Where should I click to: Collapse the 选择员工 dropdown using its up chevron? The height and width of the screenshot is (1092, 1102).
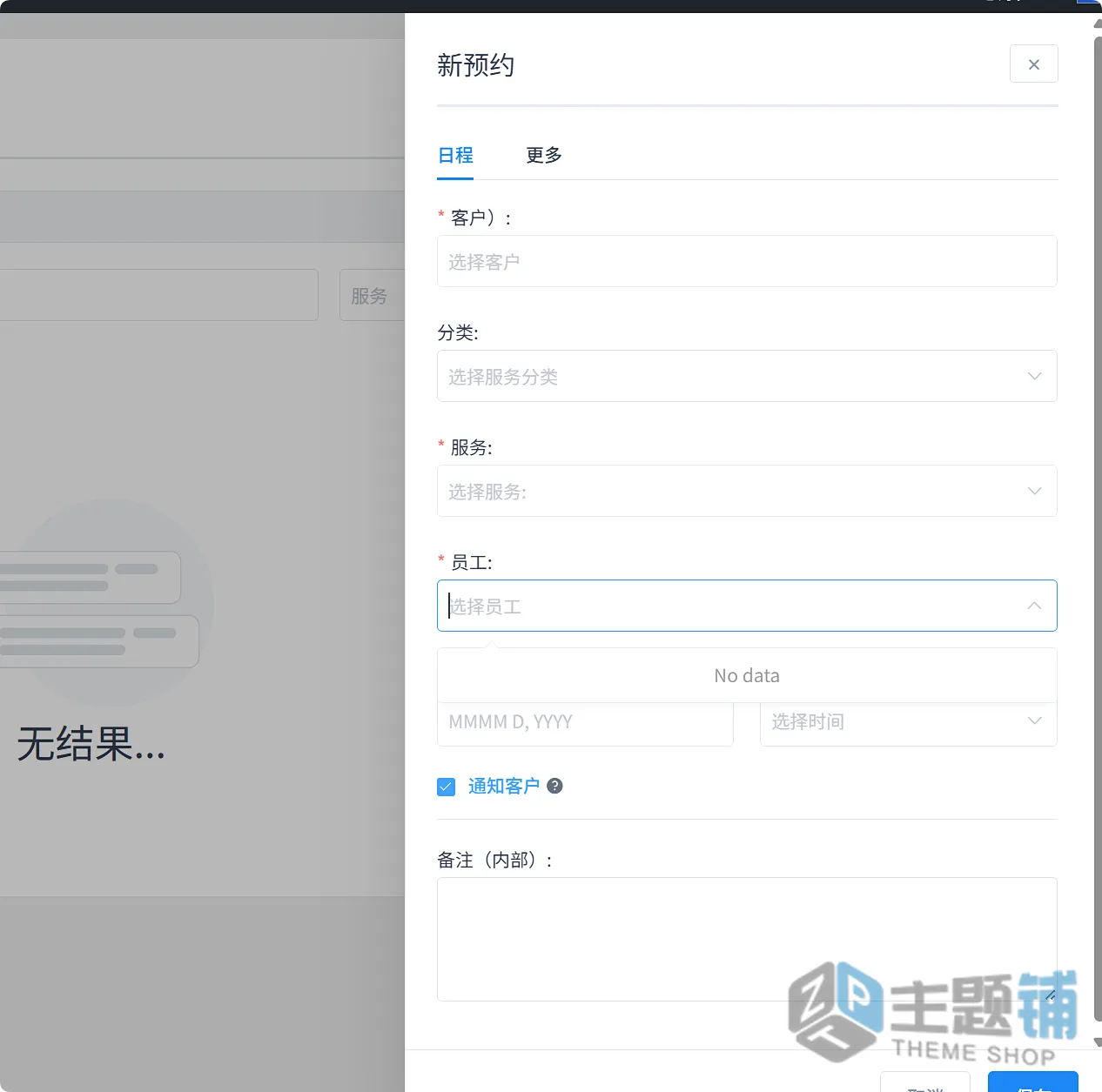1034,606
